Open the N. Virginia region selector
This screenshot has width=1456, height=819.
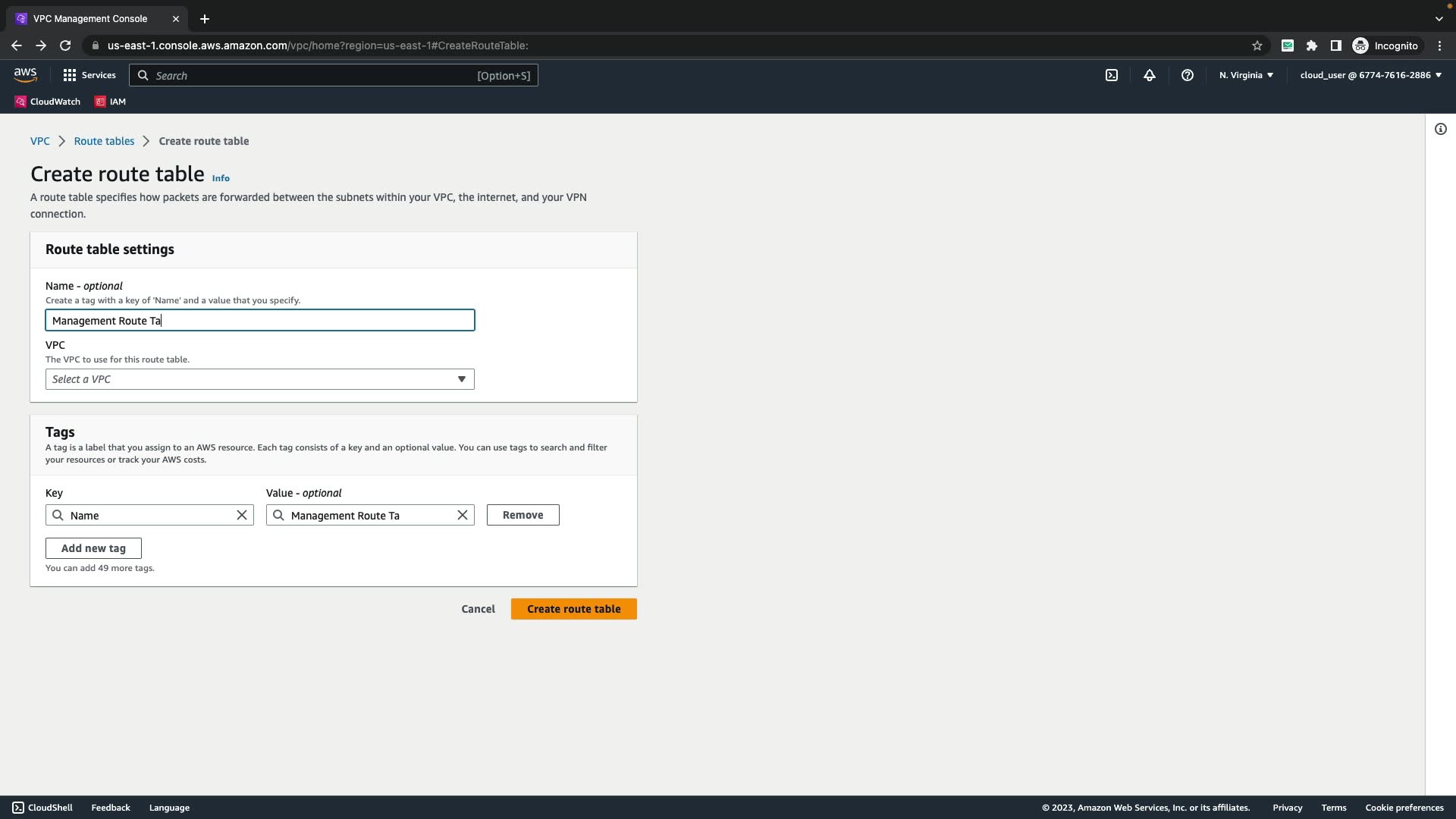click(1246, 75)
